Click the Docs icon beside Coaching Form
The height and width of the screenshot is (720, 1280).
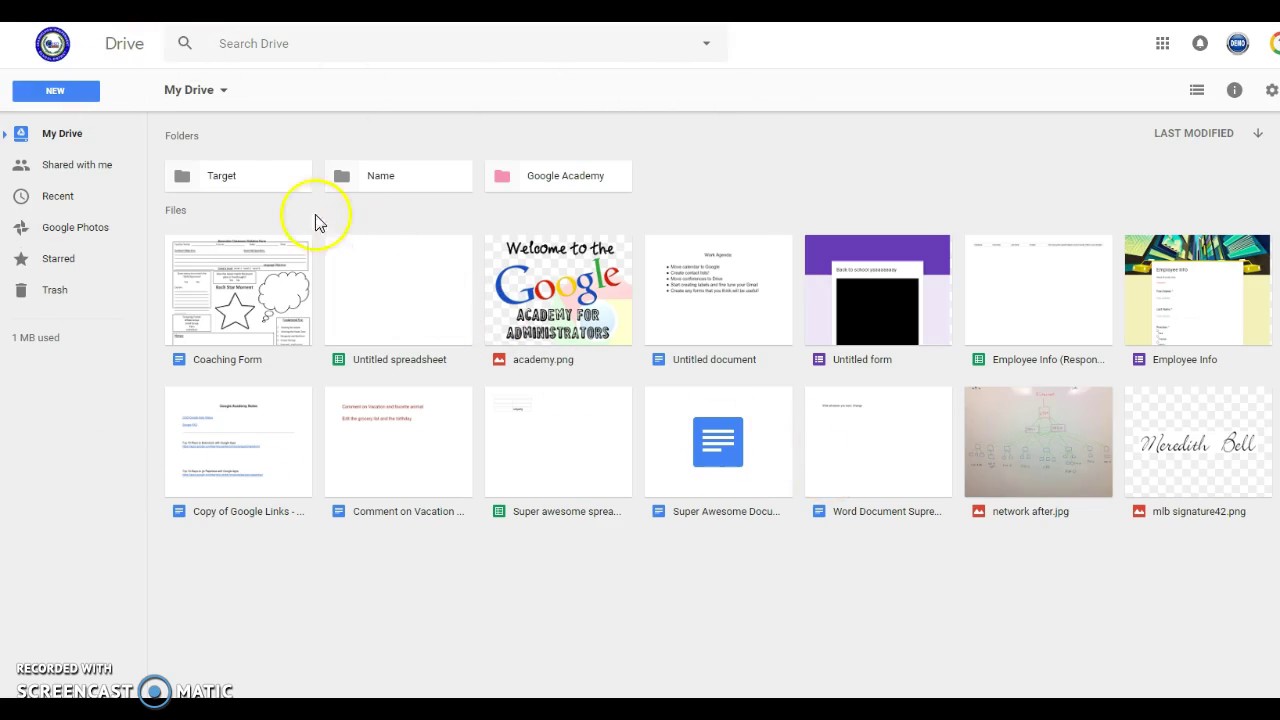(x=179, y=359)
